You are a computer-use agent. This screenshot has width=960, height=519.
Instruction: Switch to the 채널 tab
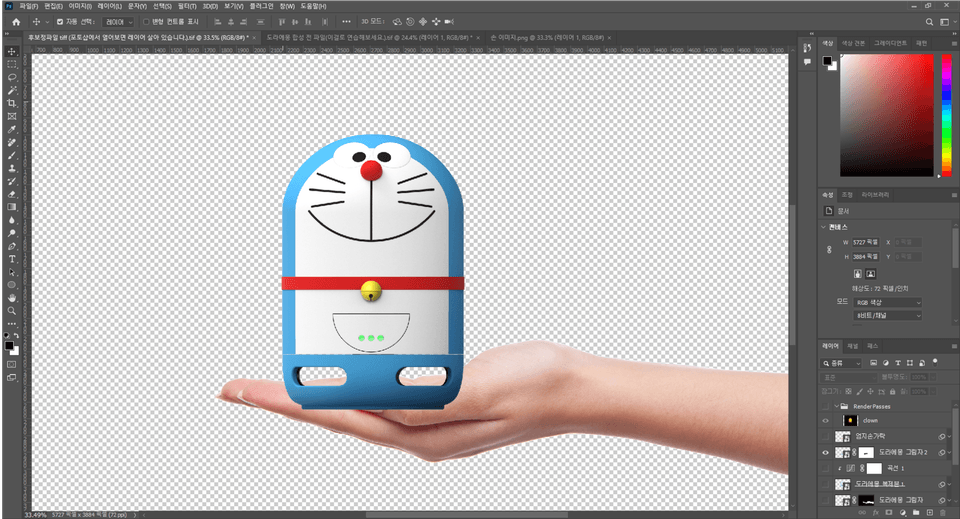852,346
